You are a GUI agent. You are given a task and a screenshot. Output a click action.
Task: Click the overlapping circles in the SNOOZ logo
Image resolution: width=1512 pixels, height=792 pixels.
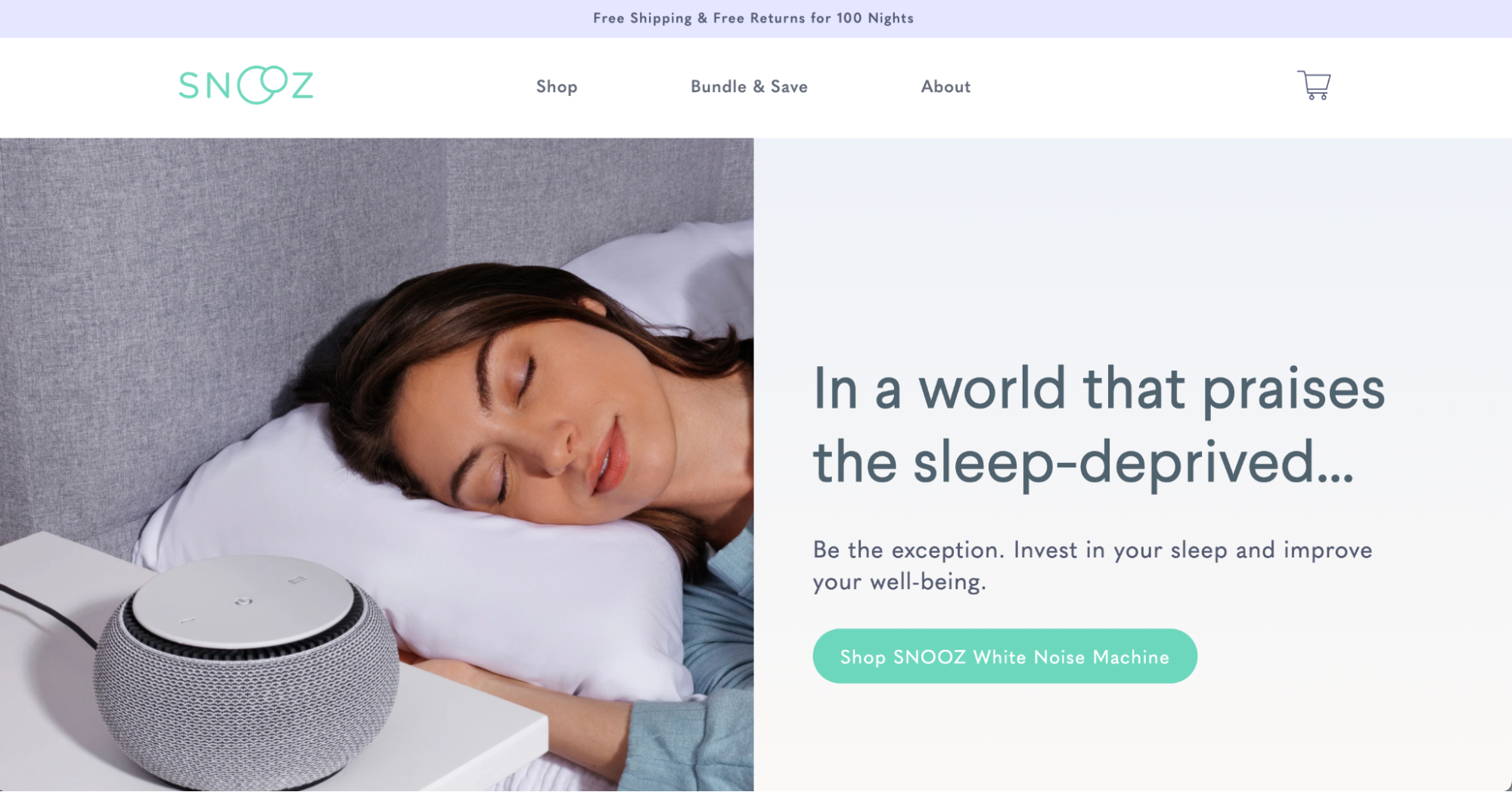coord(262,85)
